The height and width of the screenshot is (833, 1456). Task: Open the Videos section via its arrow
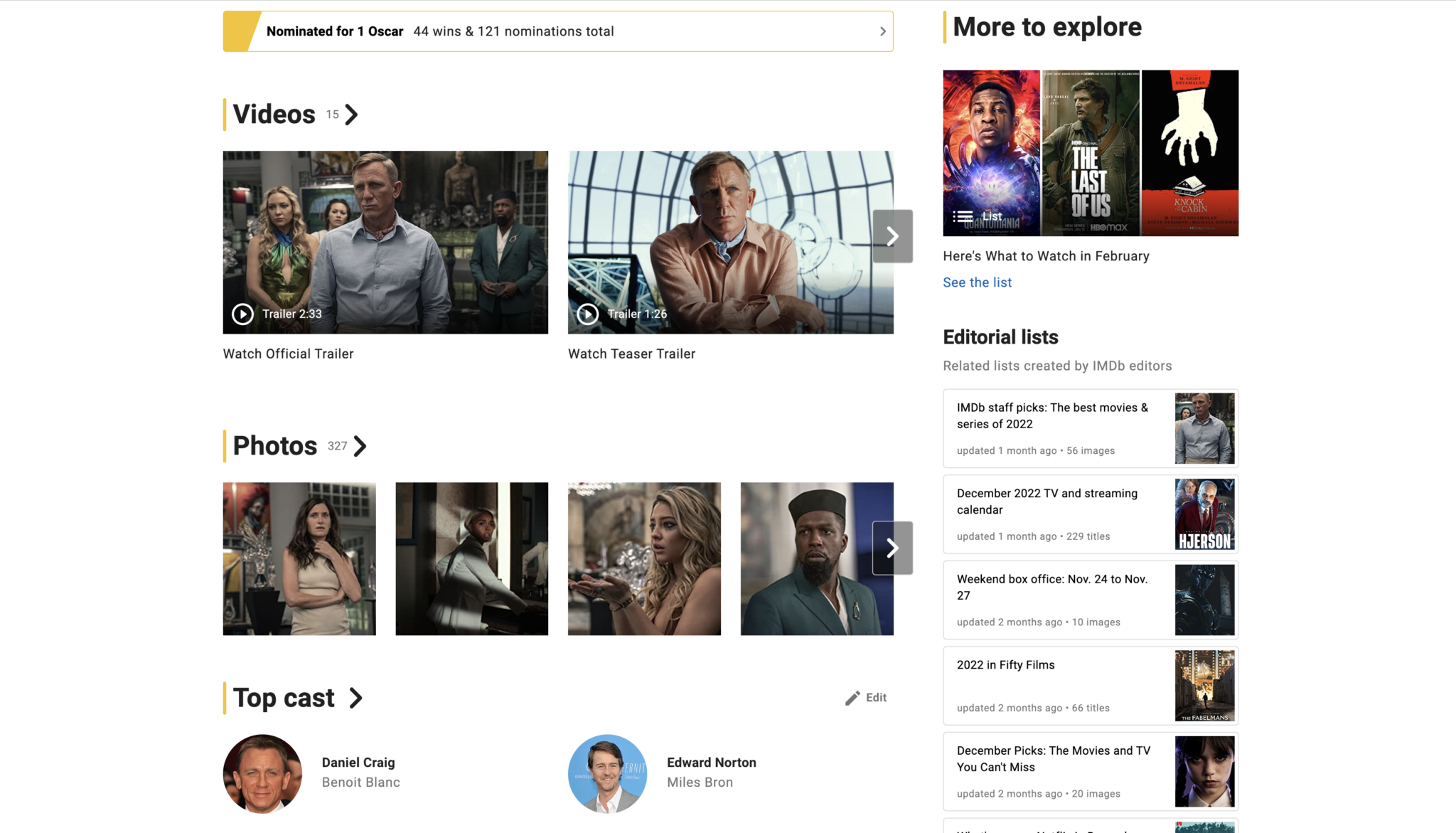pos(350,115)
